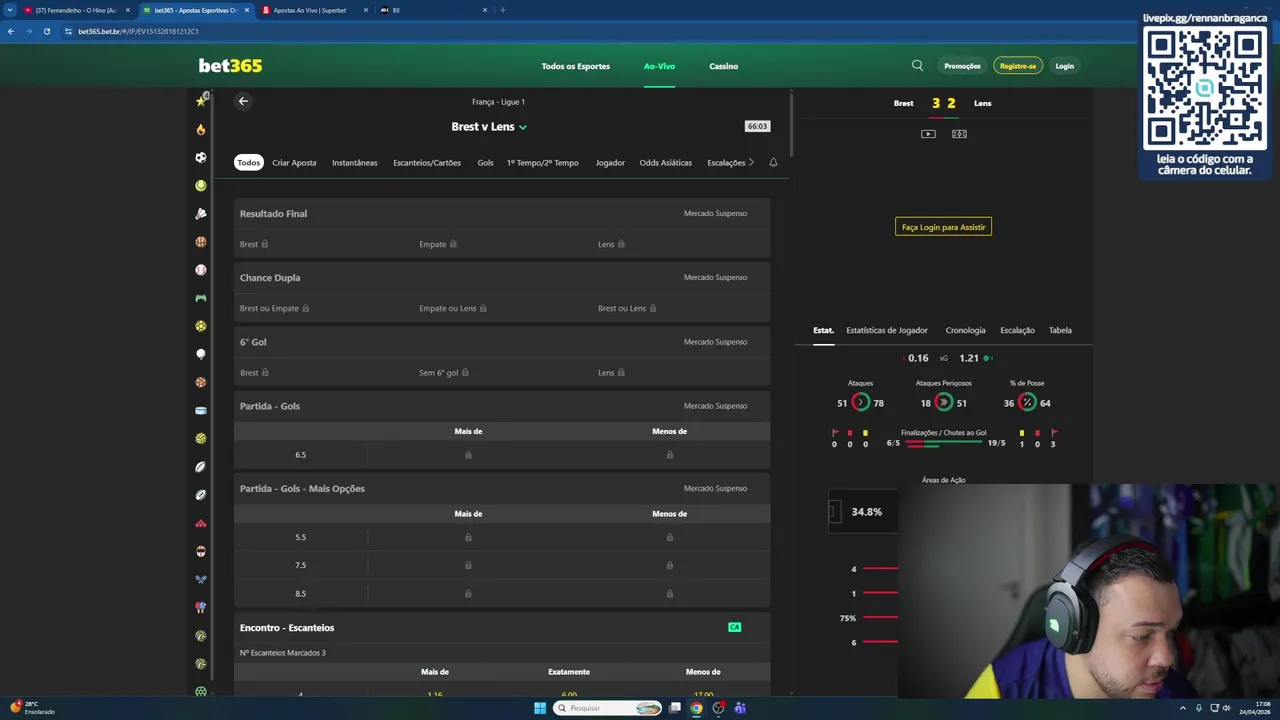Select Mais de 1.16 corner odds

point(435,694)
